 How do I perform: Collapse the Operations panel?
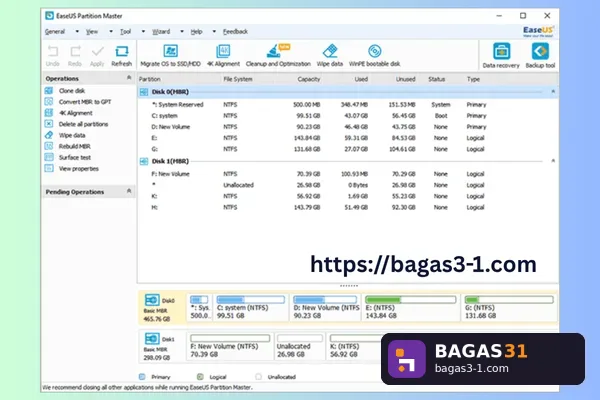(129, 78)
